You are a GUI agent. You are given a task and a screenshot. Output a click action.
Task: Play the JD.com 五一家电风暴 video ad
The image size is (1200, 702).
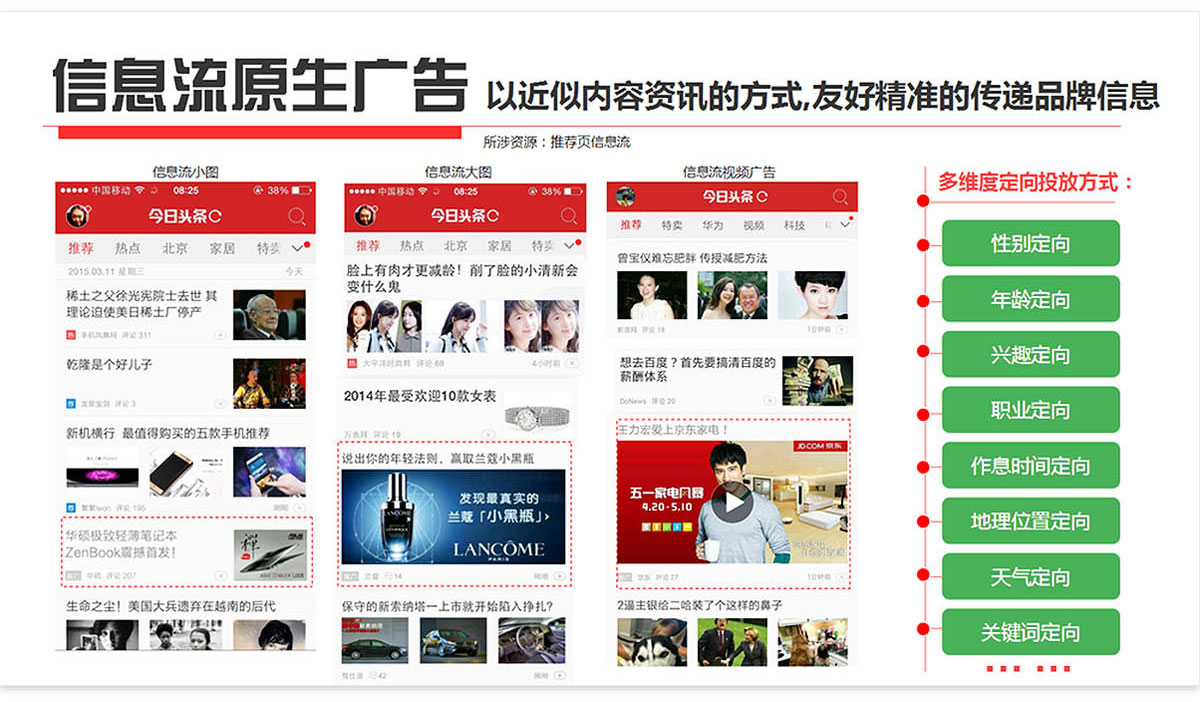(x=734, y=501)
